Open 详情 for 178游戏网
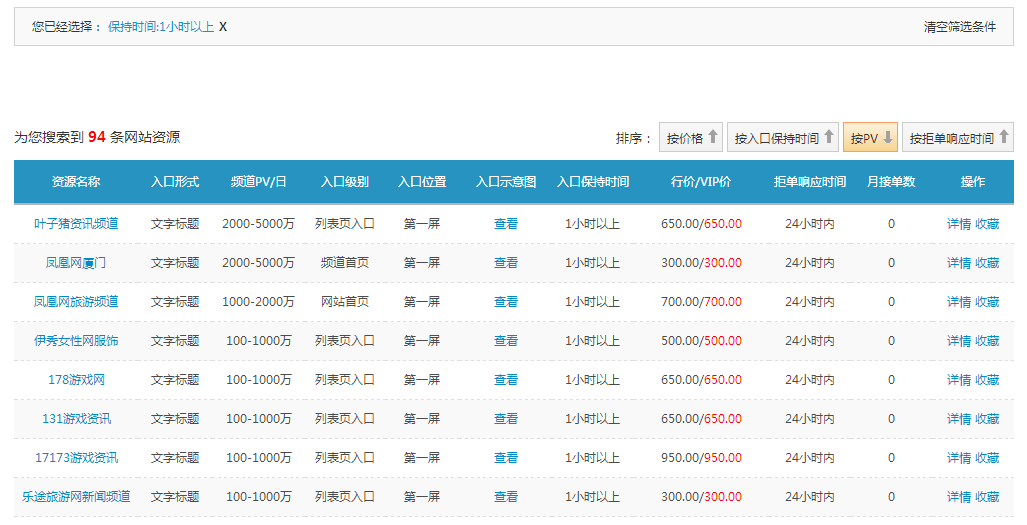This screenshot has height=525, width=1027. (959, 380)
